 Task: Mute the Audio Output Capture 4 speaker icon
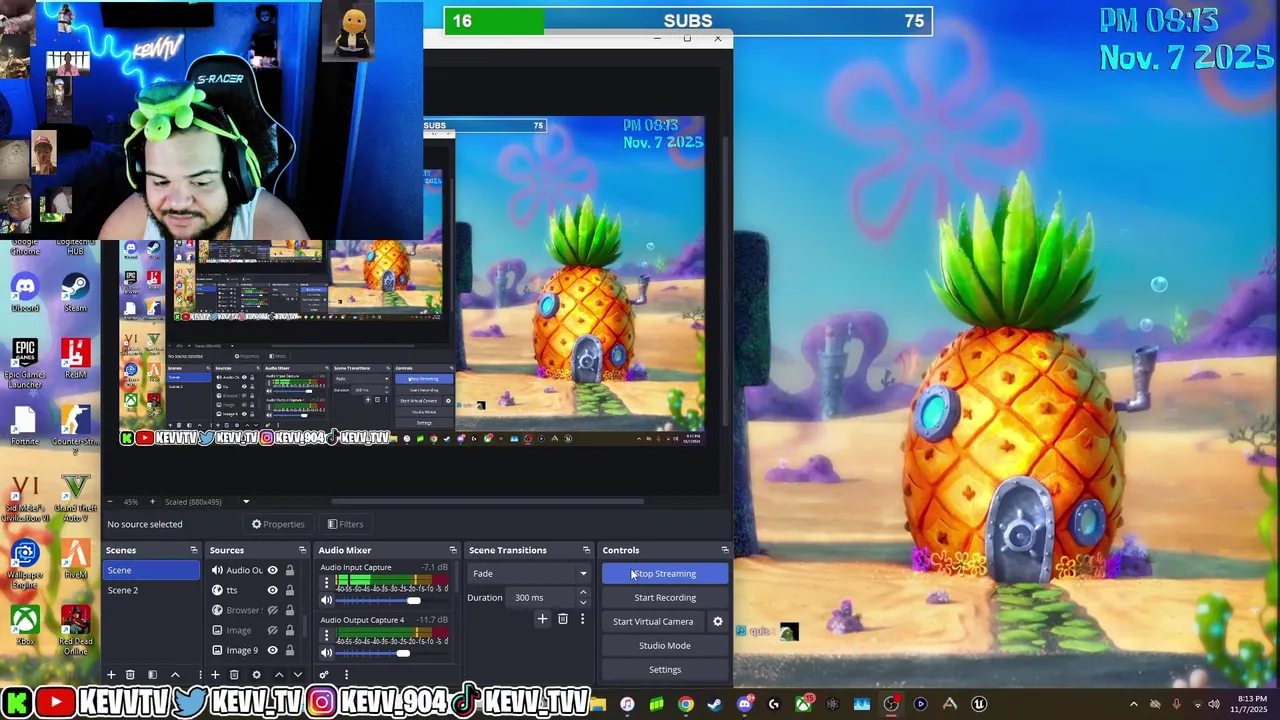326,652
